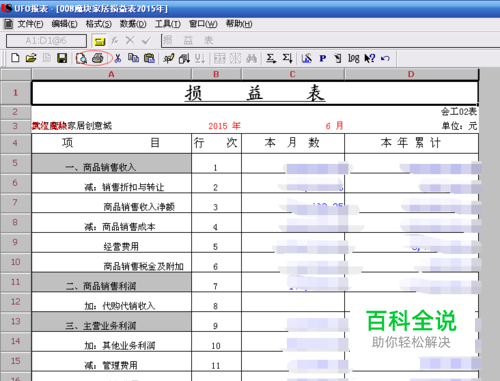Click the cell 一、商品销售收入
Image resolution: width=500 pixels, height=381 pixels.
pyautogui.click(x=112, y=164)
